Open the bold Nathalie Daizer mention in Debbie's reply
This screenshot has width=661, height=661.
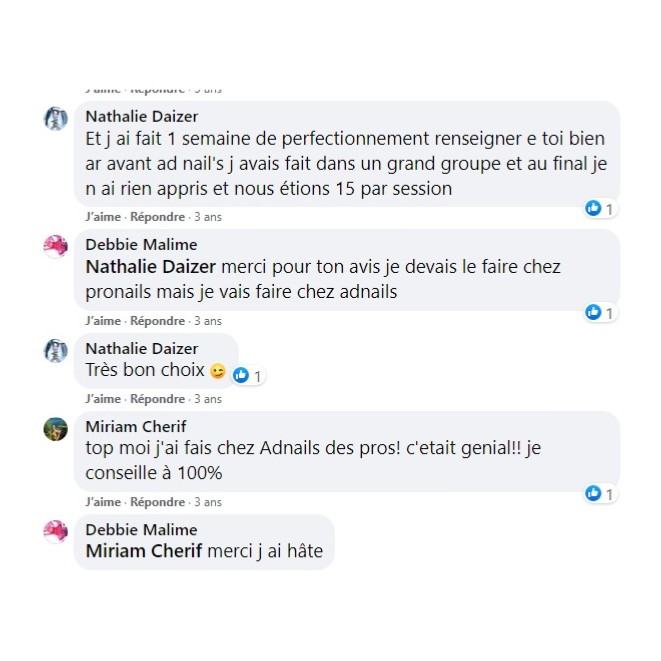(x=150, y=267)
